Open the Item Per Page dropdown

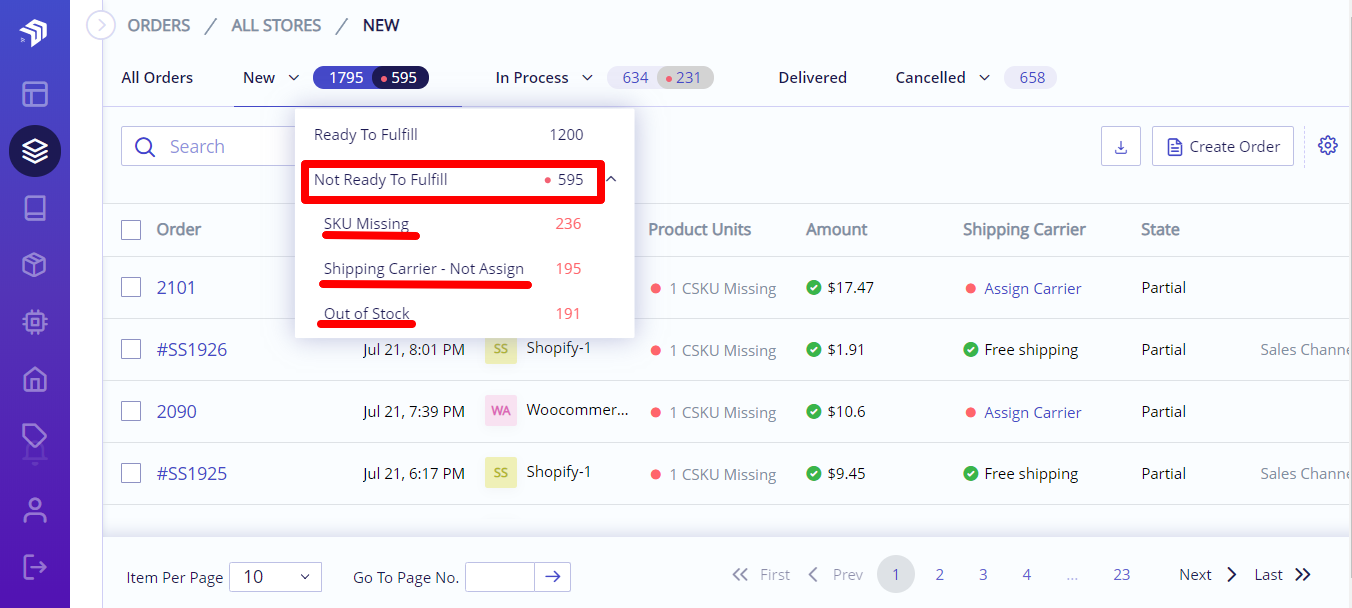click(276, 577)
